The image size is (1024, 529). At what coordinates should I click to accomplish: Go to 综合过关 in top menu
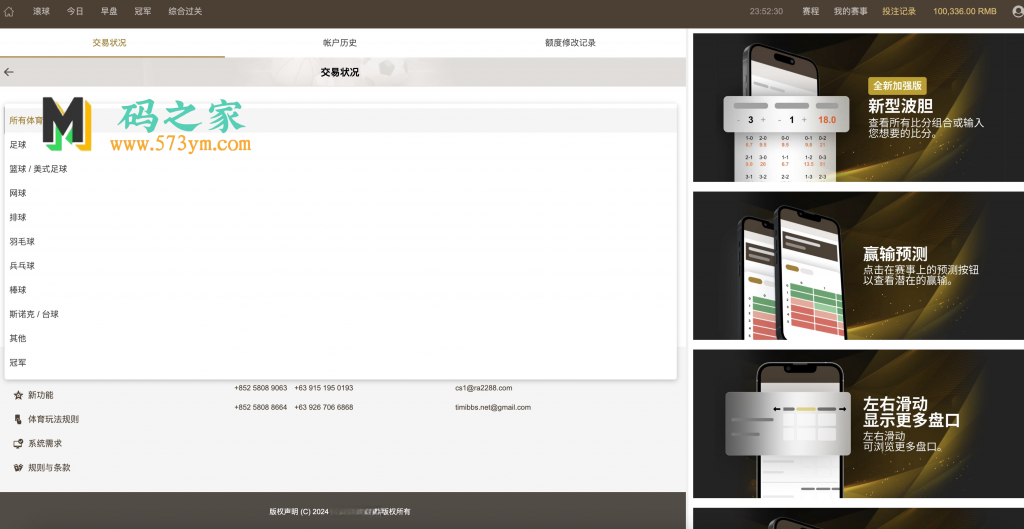[x=185, y=12]
